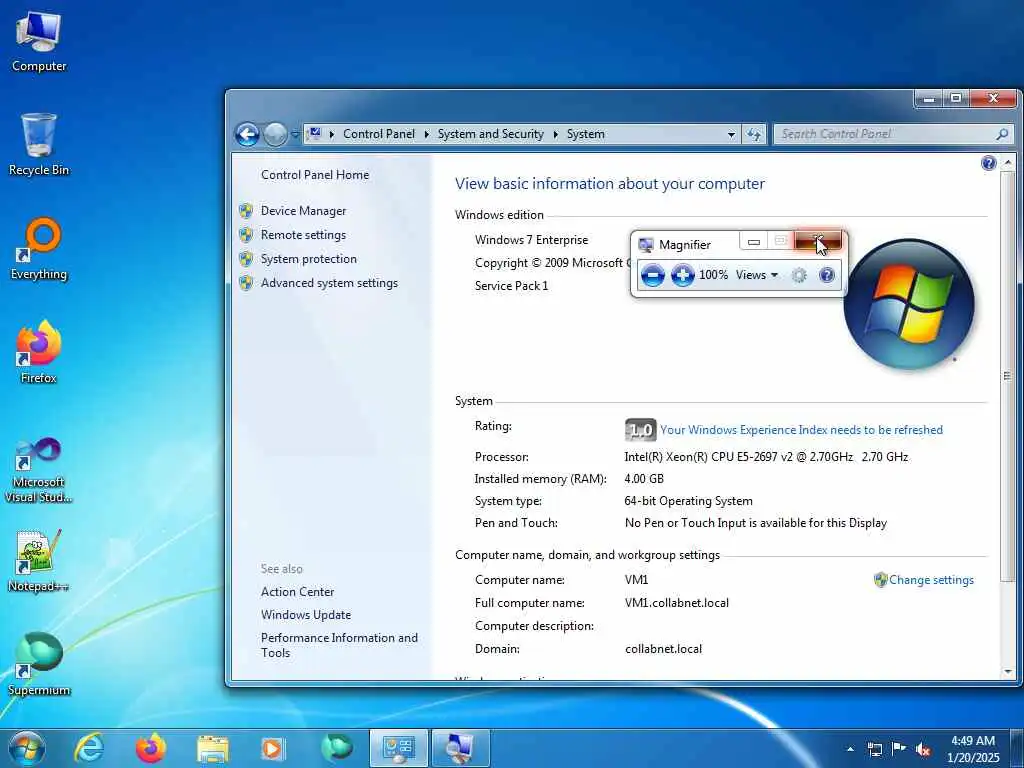Open Firefox from the taskbar
Screen dimensions: 1024x768
coord(150,748)
